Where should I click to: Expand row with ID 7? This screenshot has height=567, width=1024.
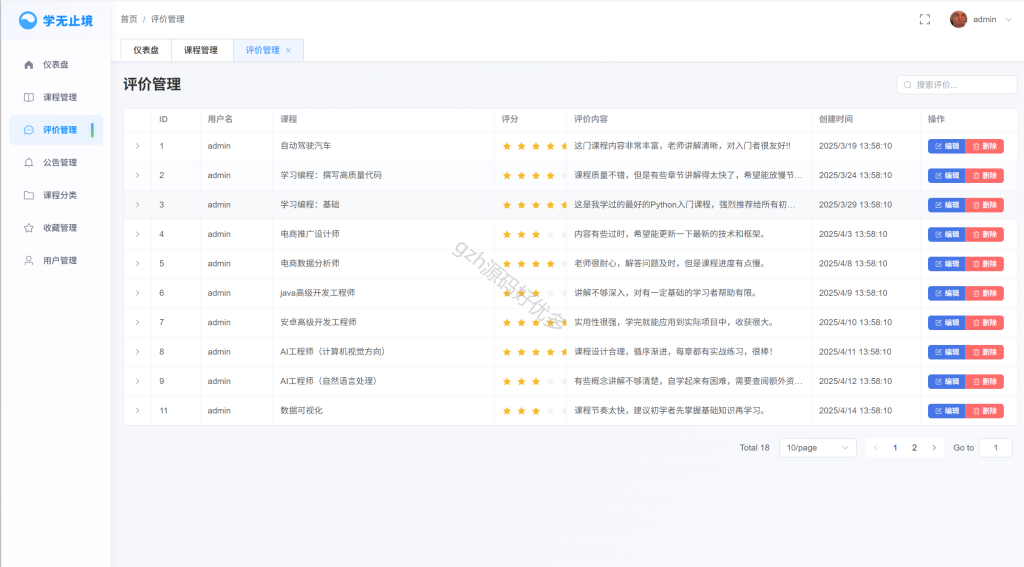(137, 323)
